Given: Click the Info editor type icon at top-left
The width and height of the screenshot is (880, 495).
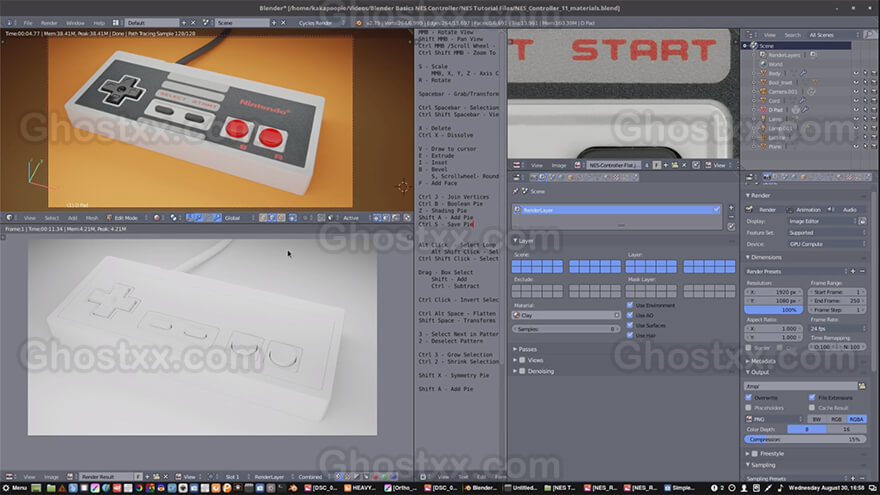Looking at the screenshot, I should click(x=10, y=23).
